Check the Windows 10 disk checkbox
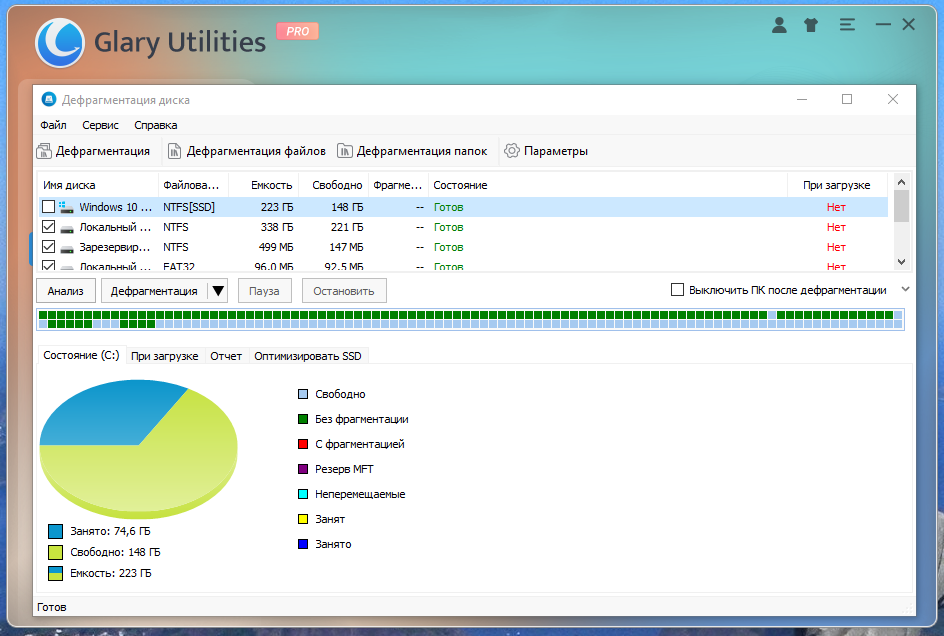 click(48, 207)
